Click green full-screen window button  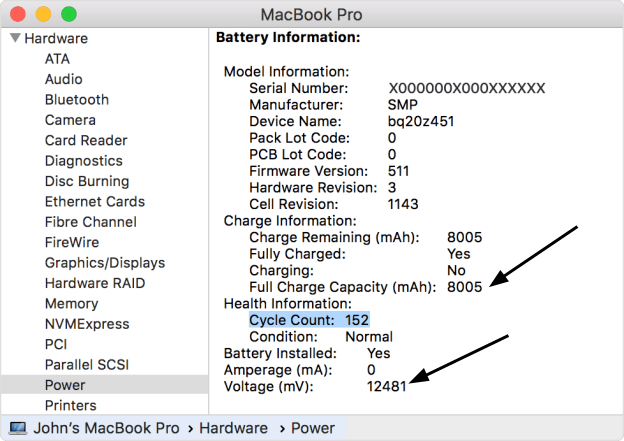69,14
